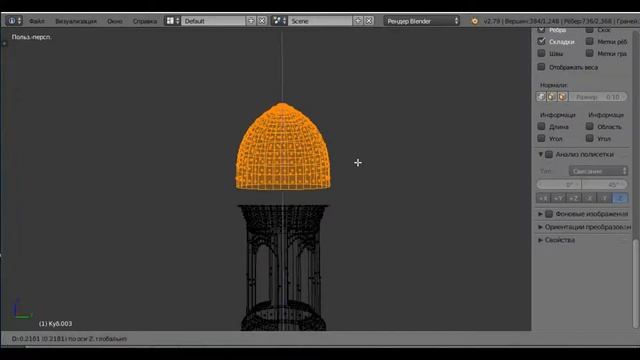
Task: Show vertex normals icon under Нормали
Action: [x=542, y=97]
